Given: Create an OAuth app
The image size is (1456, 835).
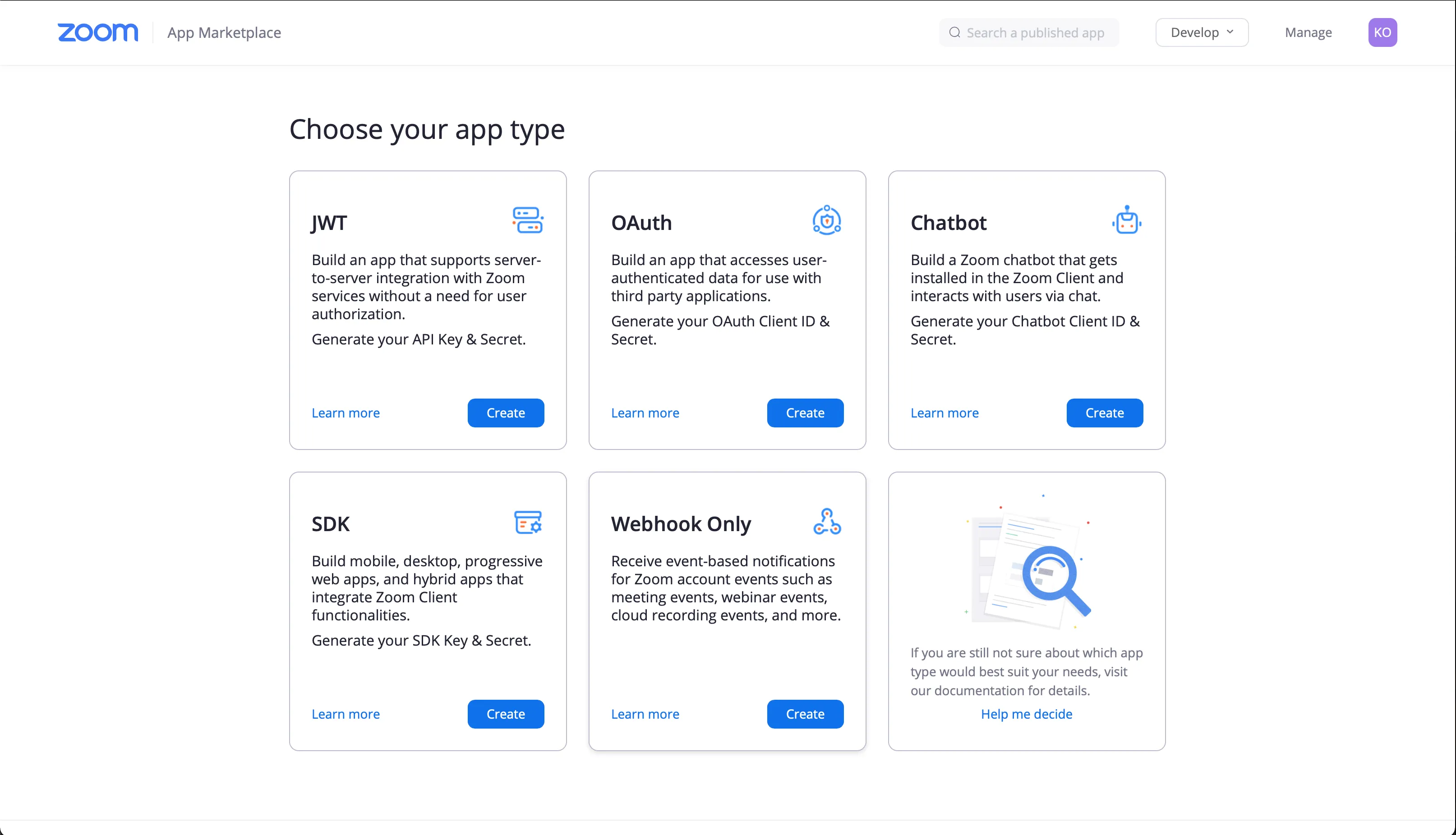Looking at the screenshot, I should click(805, 413).
